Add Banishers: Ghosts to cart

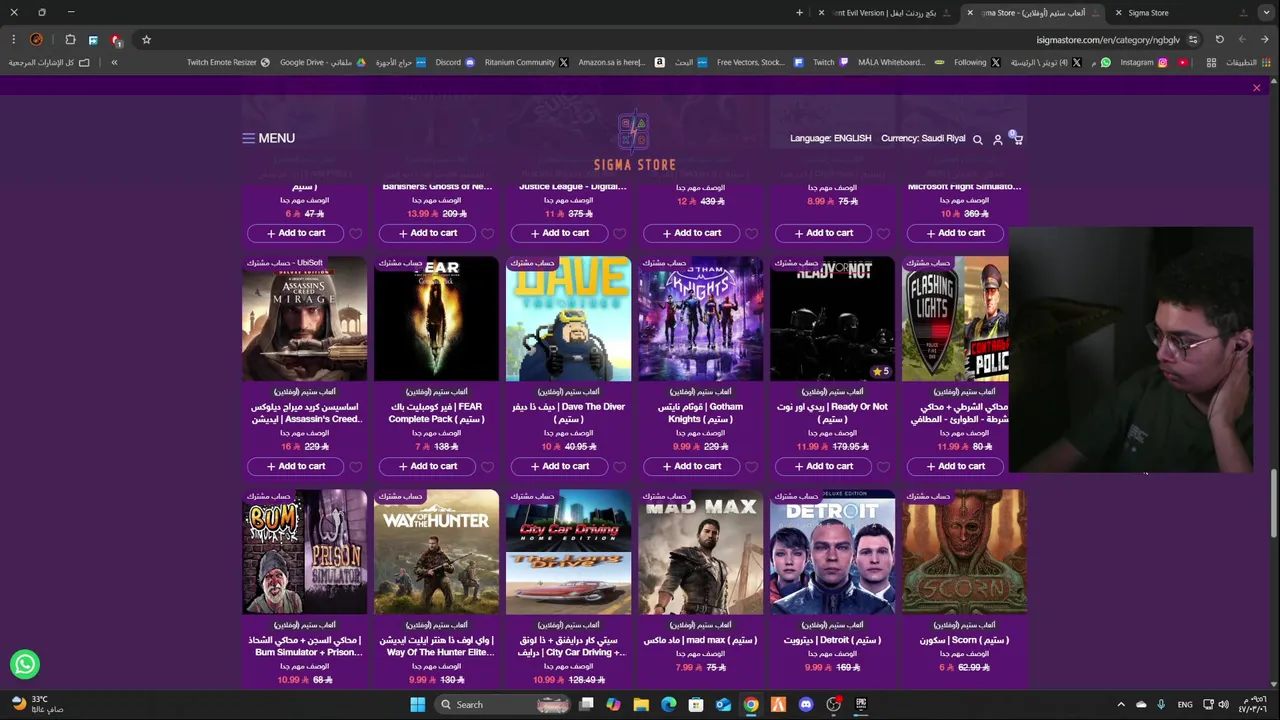pyautogui.click(x=428, y=233)
